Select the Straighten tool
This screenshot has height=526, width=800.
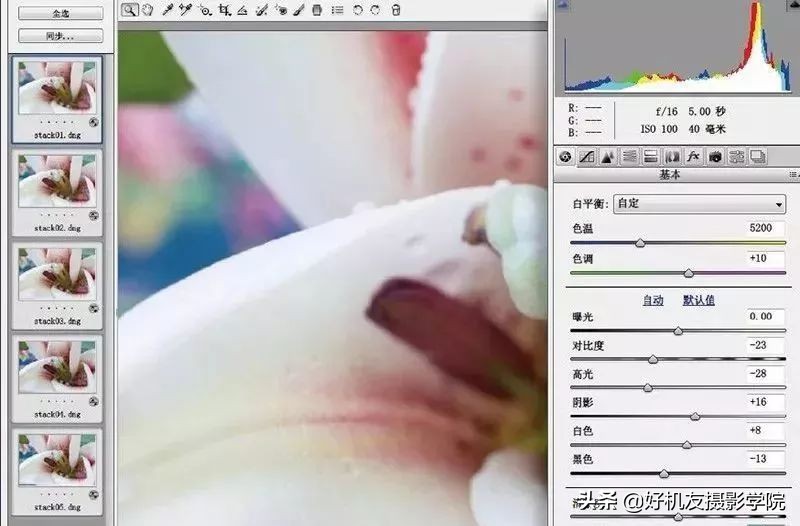point(242,10)
